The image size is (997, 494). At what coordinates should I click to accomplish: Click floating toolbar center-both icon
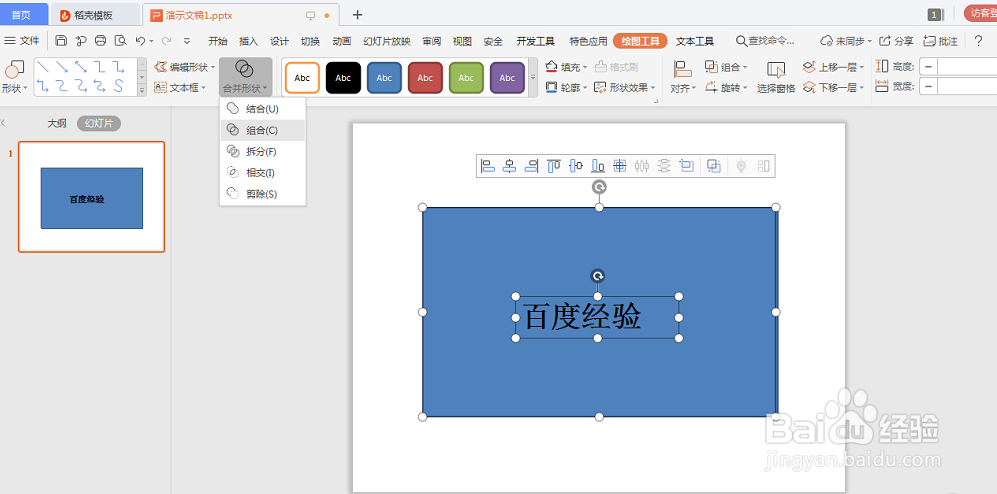620,166
